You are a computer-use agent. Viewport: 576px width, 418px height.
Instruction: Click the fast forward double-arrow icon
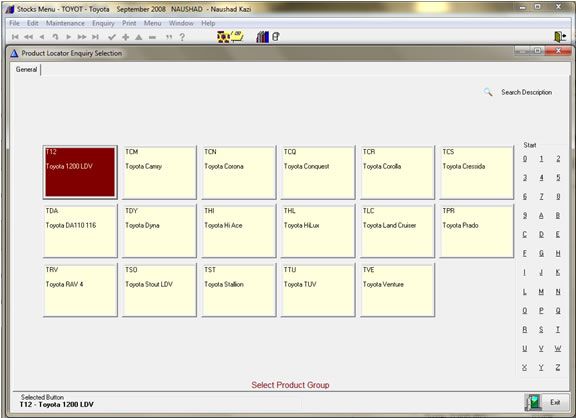point(82,37)
